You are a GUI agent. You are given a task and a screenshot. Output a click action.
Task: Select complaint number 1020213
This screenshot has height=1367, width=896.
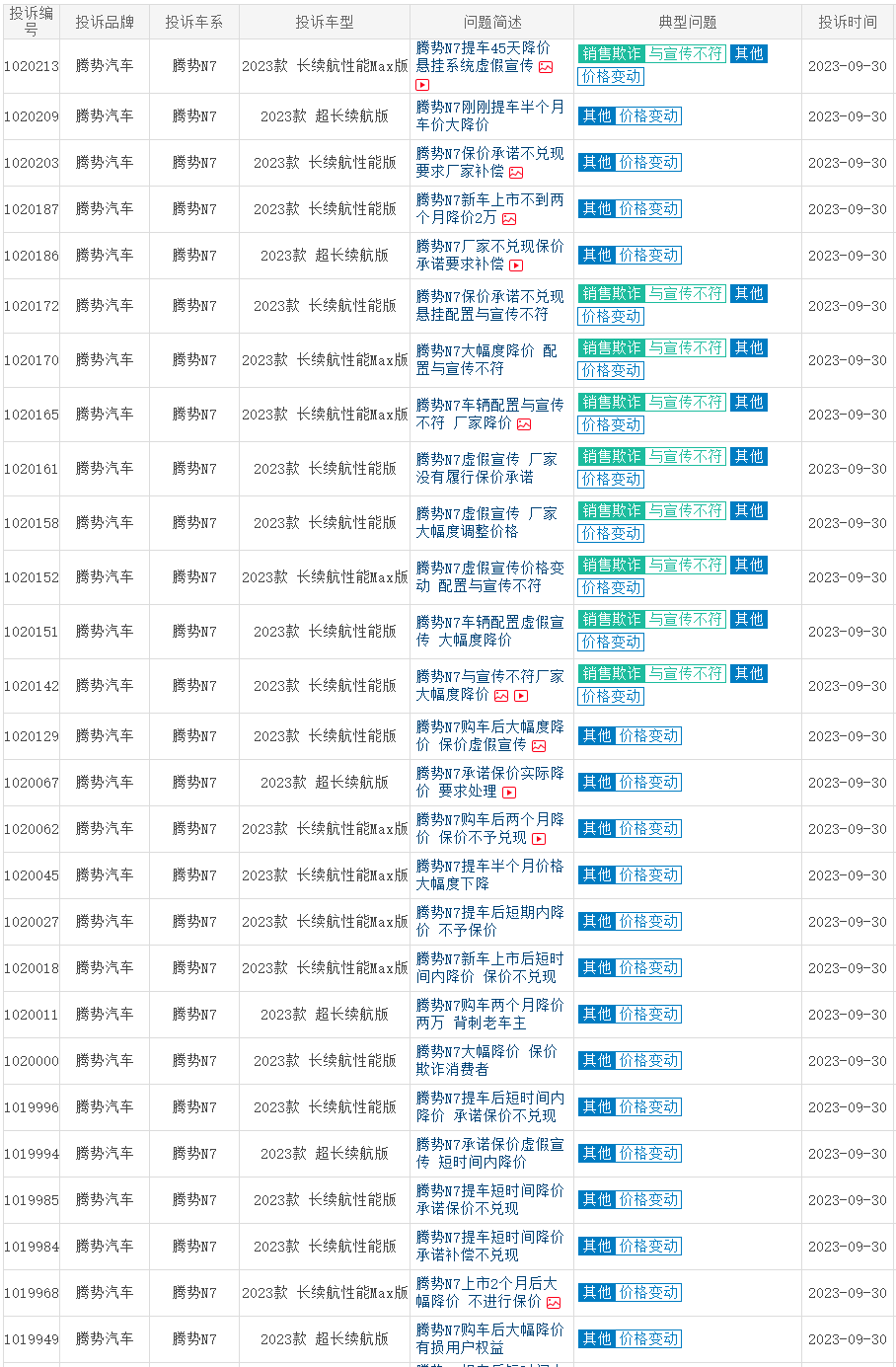pyautogui.click(x=32, y=66)
